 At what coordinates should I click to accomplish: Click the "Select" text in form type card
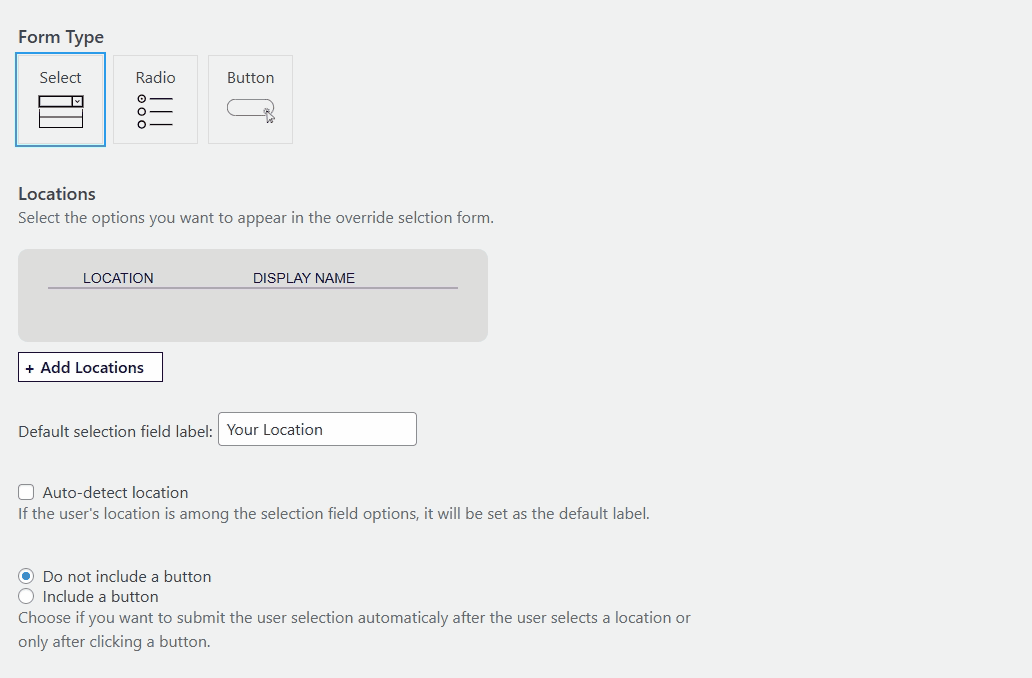coord(60,77)
